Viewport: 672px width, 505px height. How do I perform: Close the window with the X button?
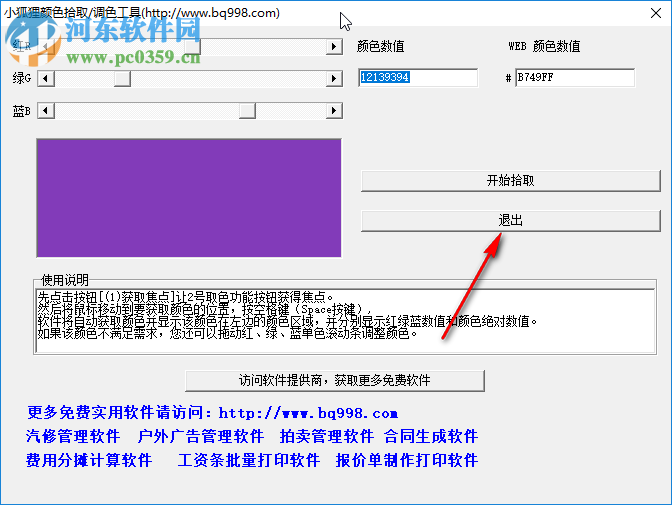[656, 13]
